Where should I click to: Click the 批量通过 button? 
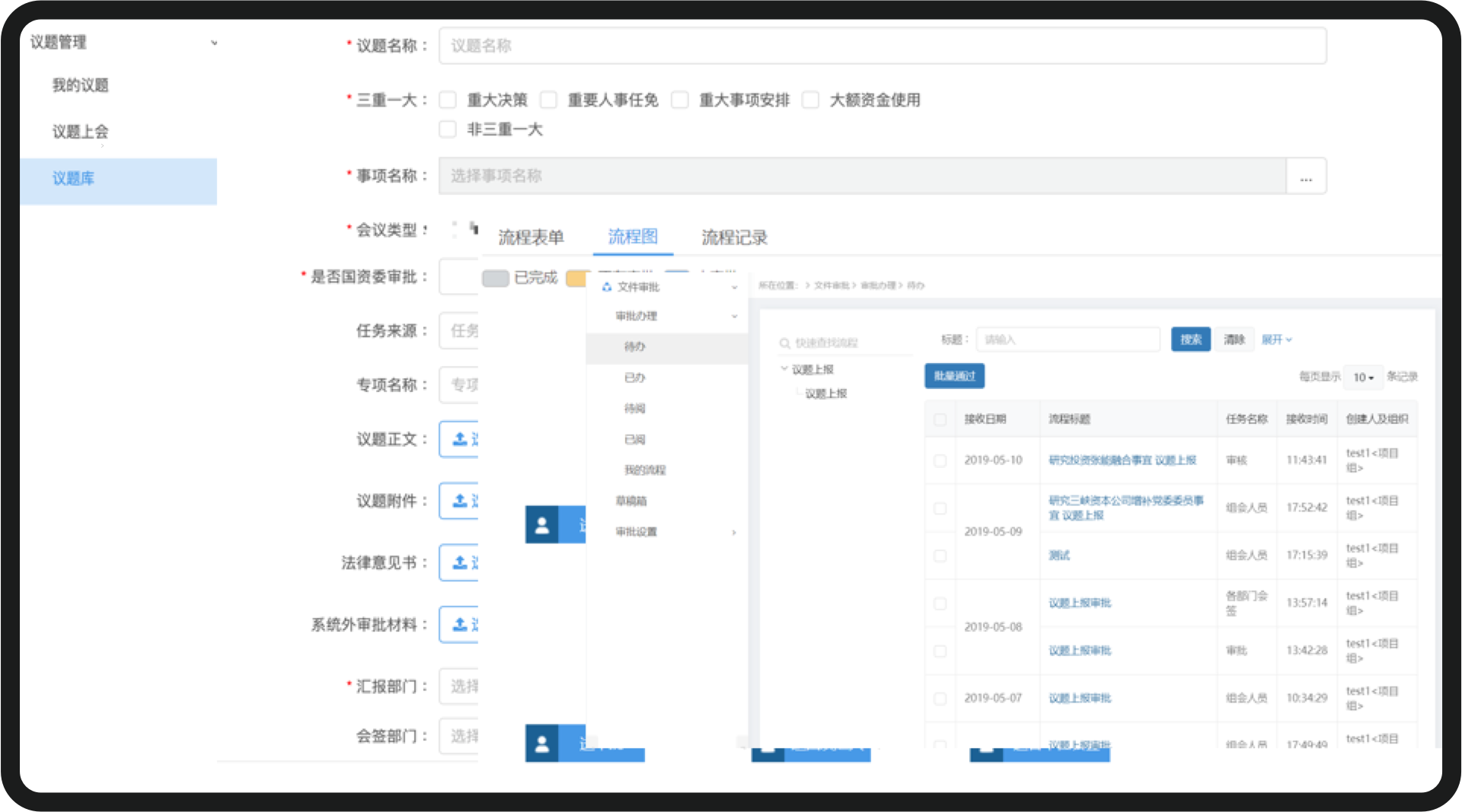(955, 376)
